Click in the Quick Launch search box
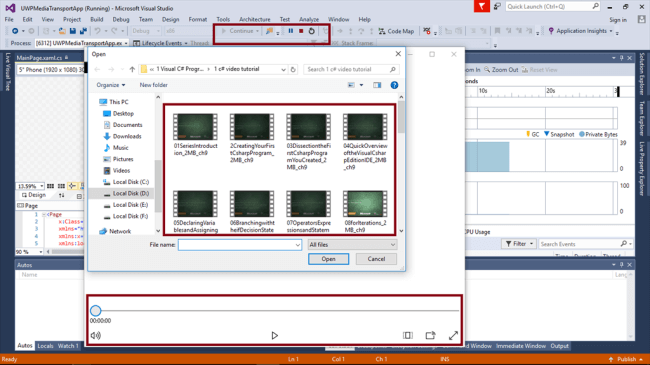This screenshot has height=365, width=650. [x=553, y=6]
